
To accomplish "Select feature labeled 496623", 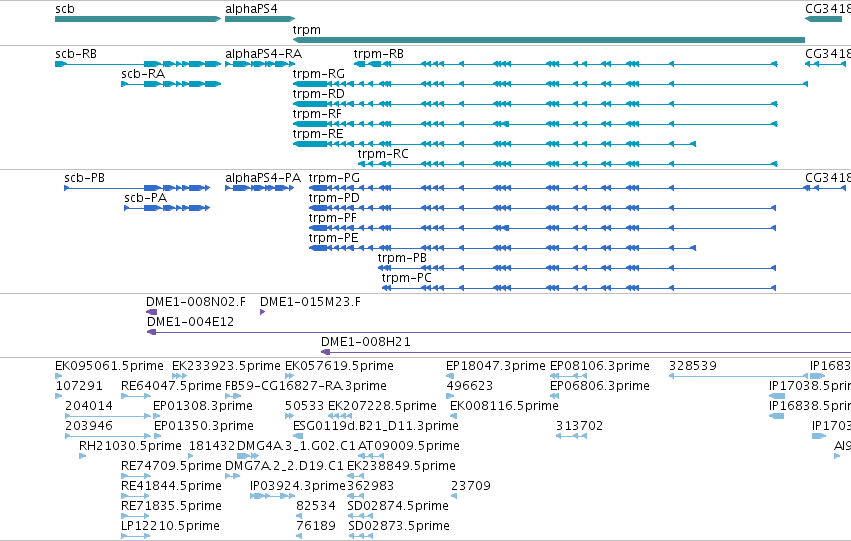I will 470,386.
